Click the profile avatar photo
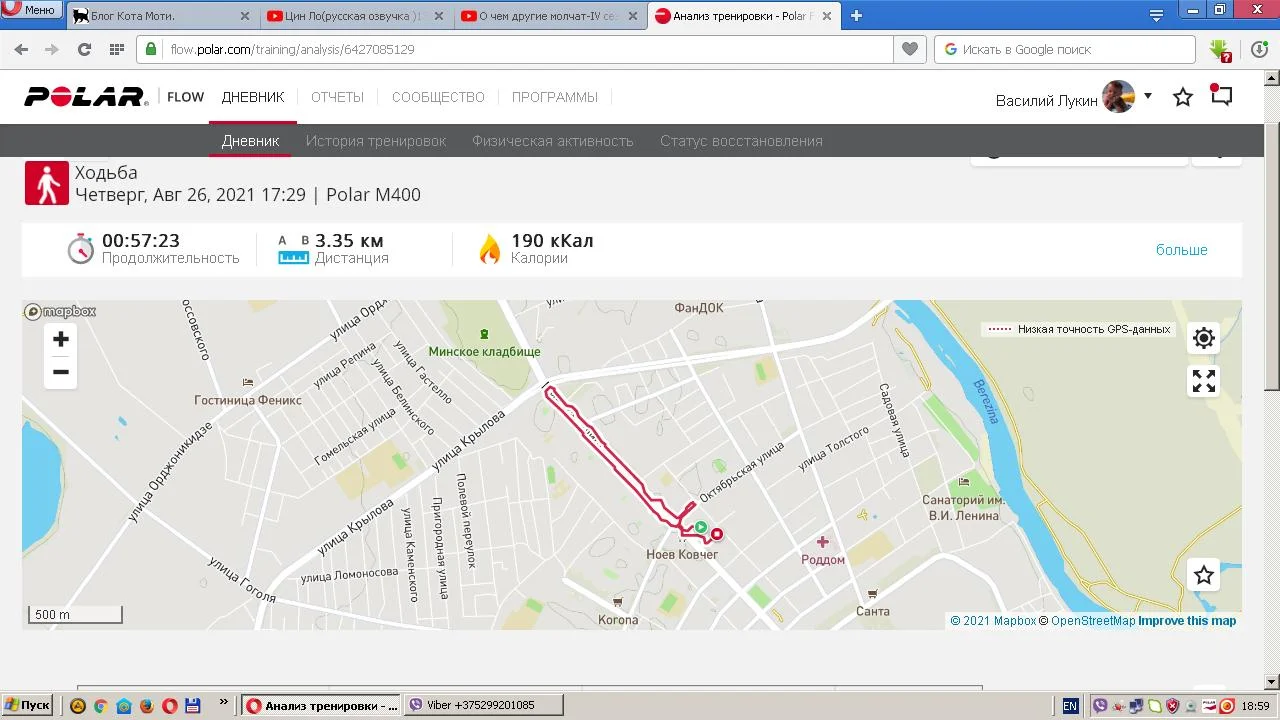Viewport: 1280px width, 720px height. [1119, 97]
